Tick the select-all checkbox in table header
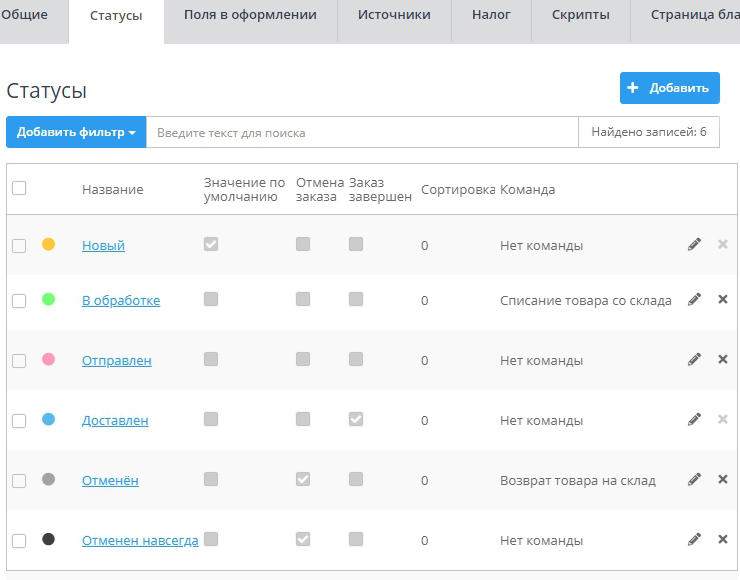Viewport: 740px width, 580px height. [19, 188]
